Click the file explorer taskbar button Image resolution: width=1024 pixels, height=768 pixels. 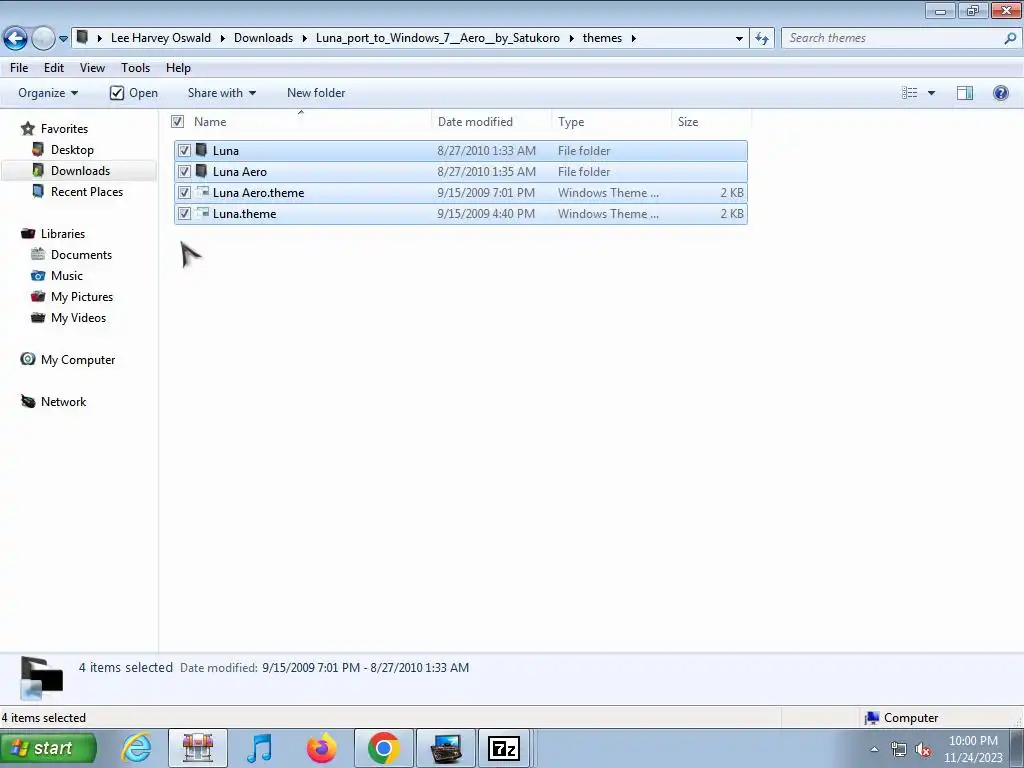pyautogui.click(x=198, y=748)
